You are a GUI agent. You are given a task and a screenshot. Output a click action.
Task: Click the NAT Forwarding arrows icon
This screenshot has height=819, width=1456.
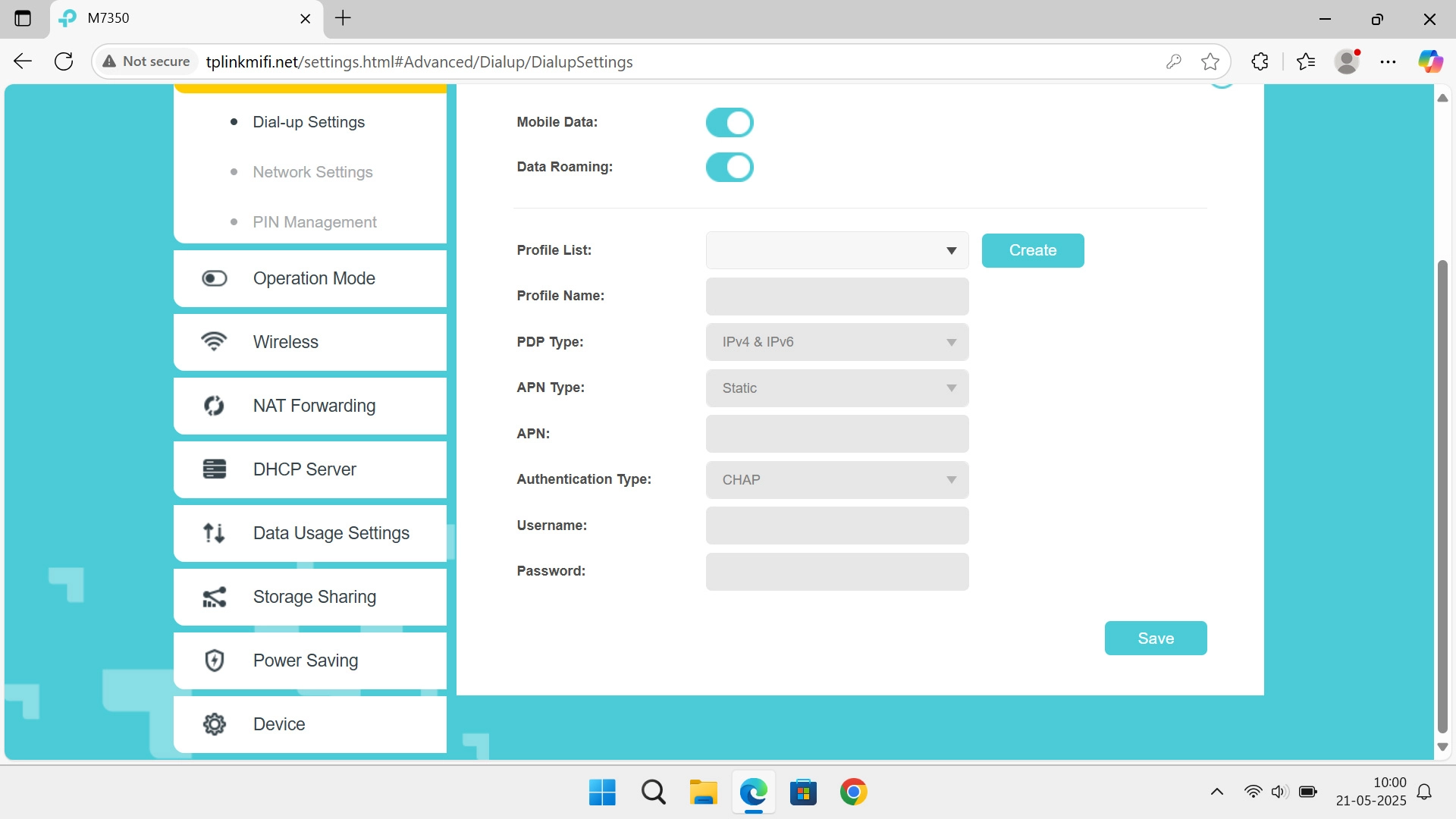coord(215,406)
